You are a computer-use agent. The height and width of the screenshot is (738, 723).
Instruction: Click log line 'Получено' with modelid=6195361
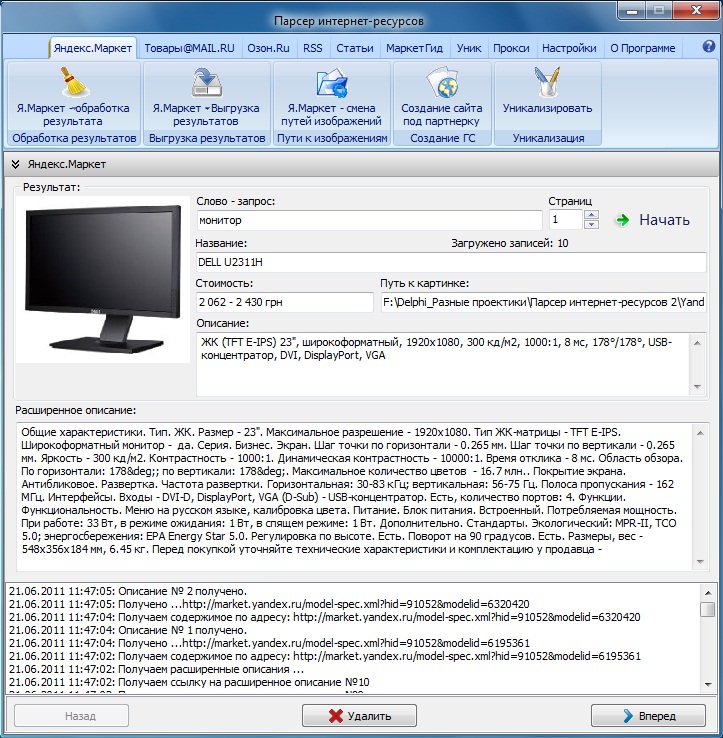click(x=269, y=643)
